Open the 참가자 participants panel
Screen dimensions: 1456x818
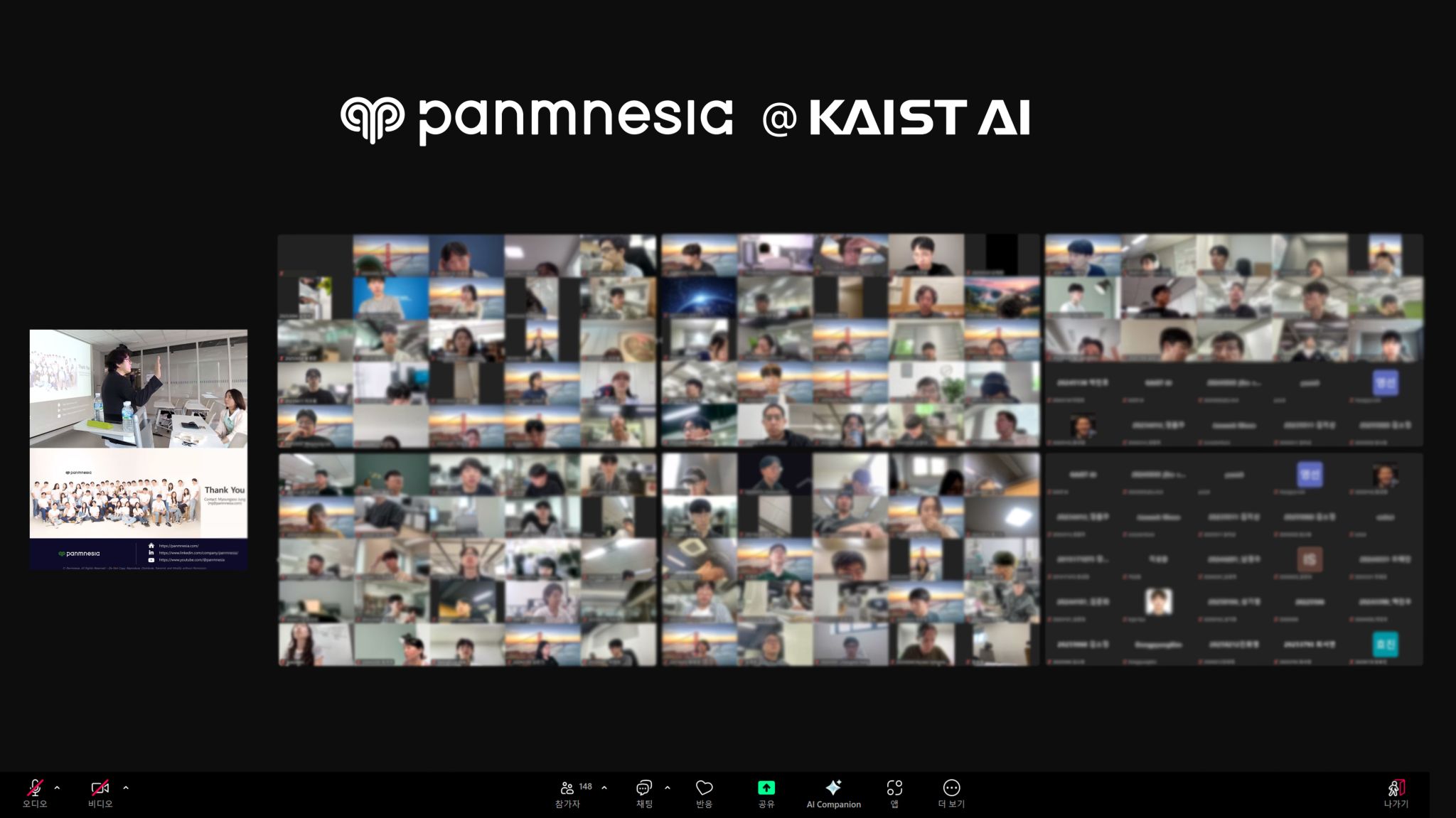(567, 794)
